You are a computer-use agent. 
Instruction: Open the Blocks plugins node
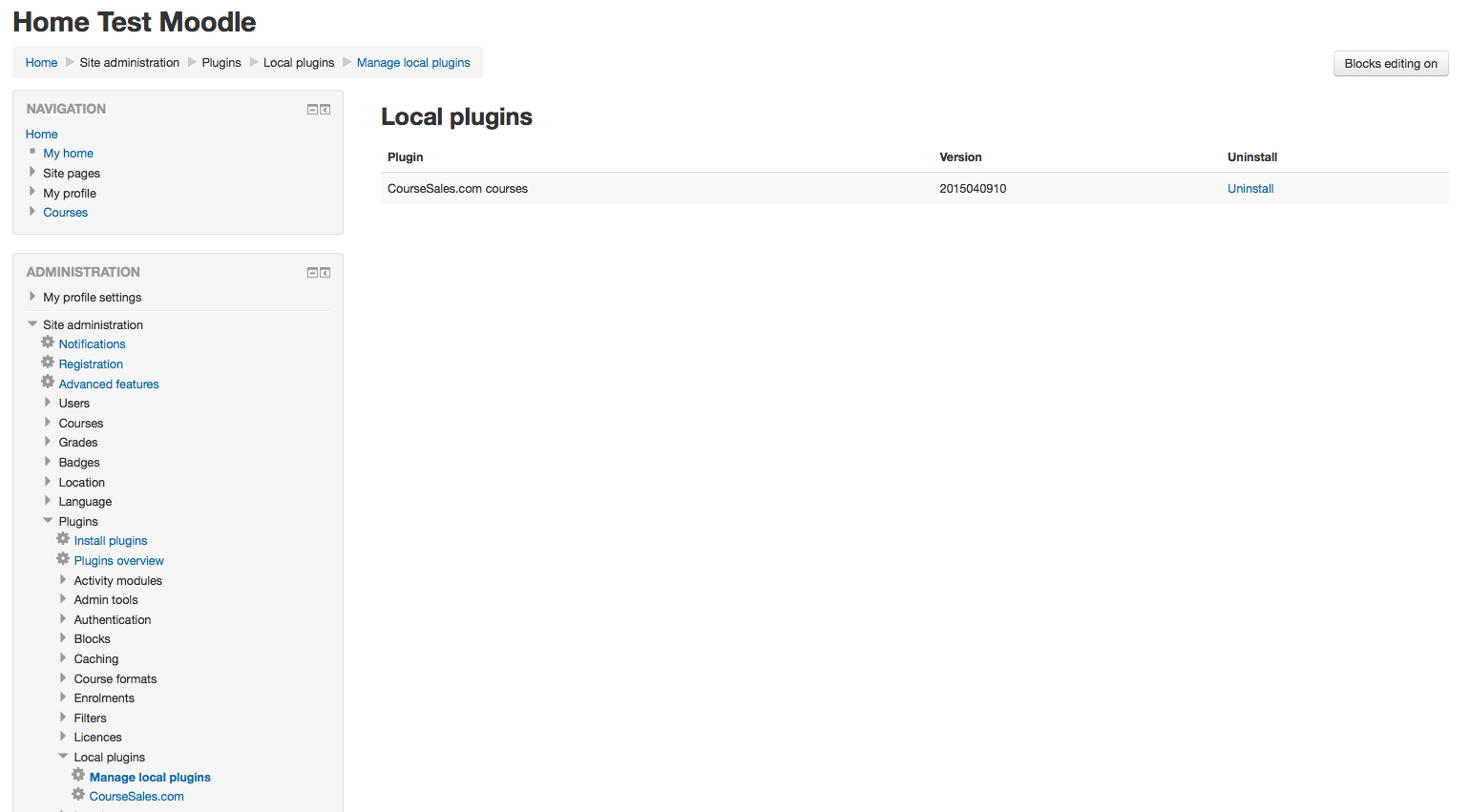pos(92,639)
